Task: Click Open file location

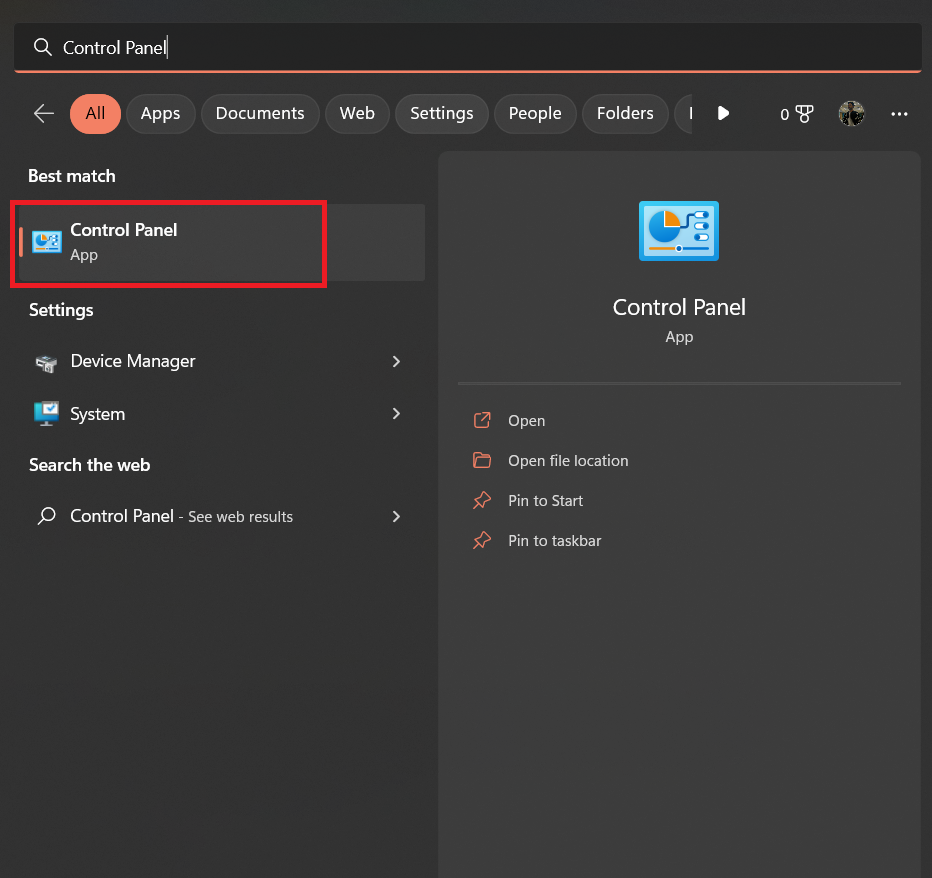Action: pyautogui.click(x=568, y=461)
